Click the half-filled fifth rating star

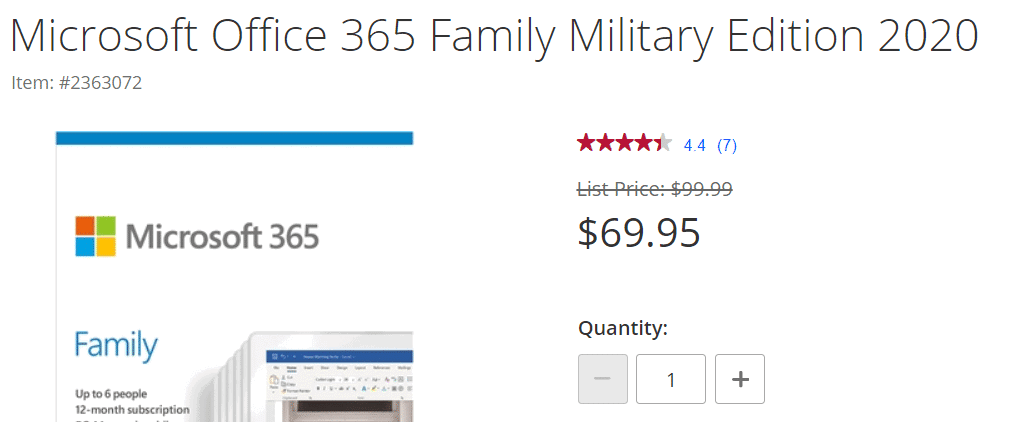(x=663, y=143)
